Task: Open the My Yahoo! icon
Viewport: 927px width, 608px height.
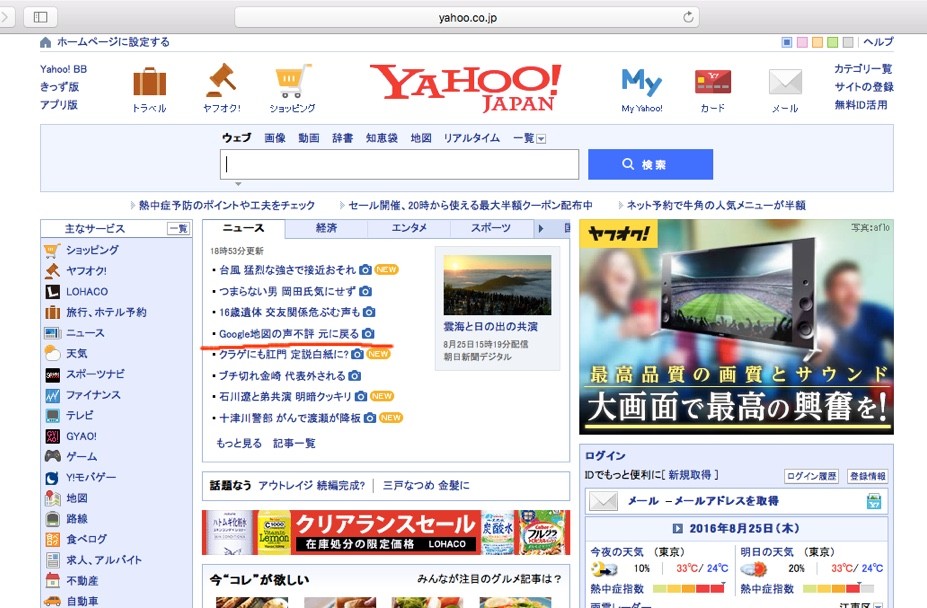Action: coord(641,82)
